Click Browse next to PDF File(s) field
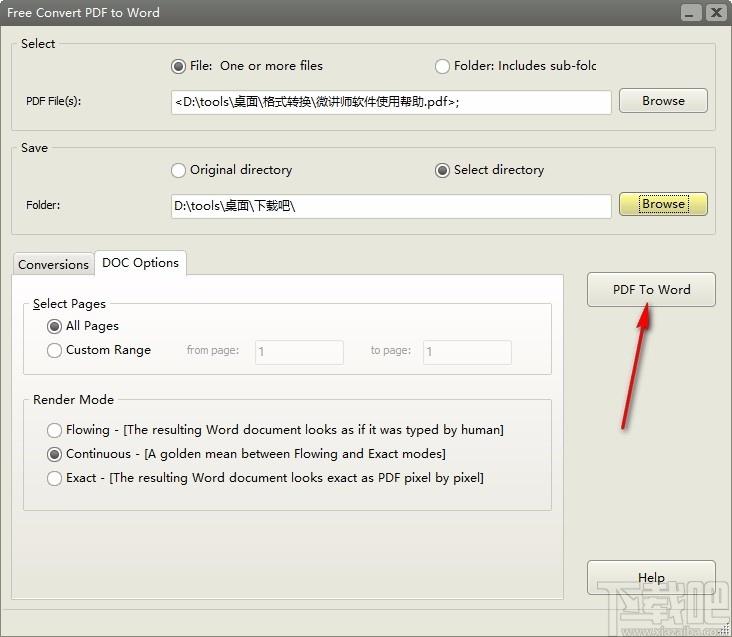 (x=663, y=101)
